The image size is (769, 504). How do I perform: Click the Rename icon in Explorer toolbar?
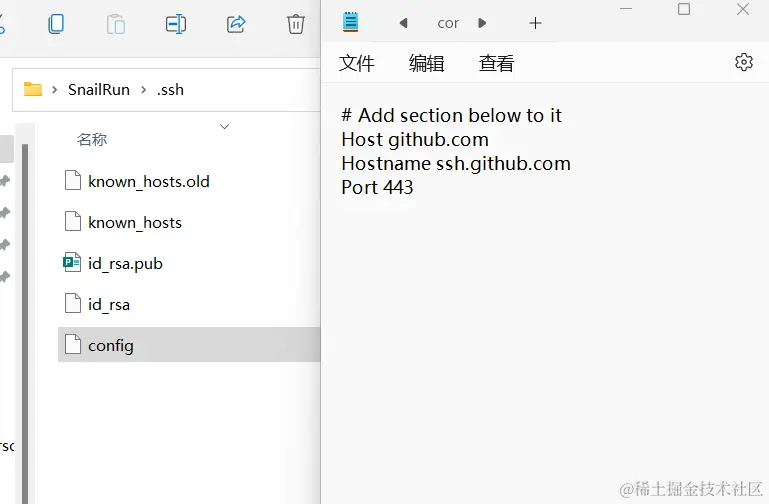176,24
